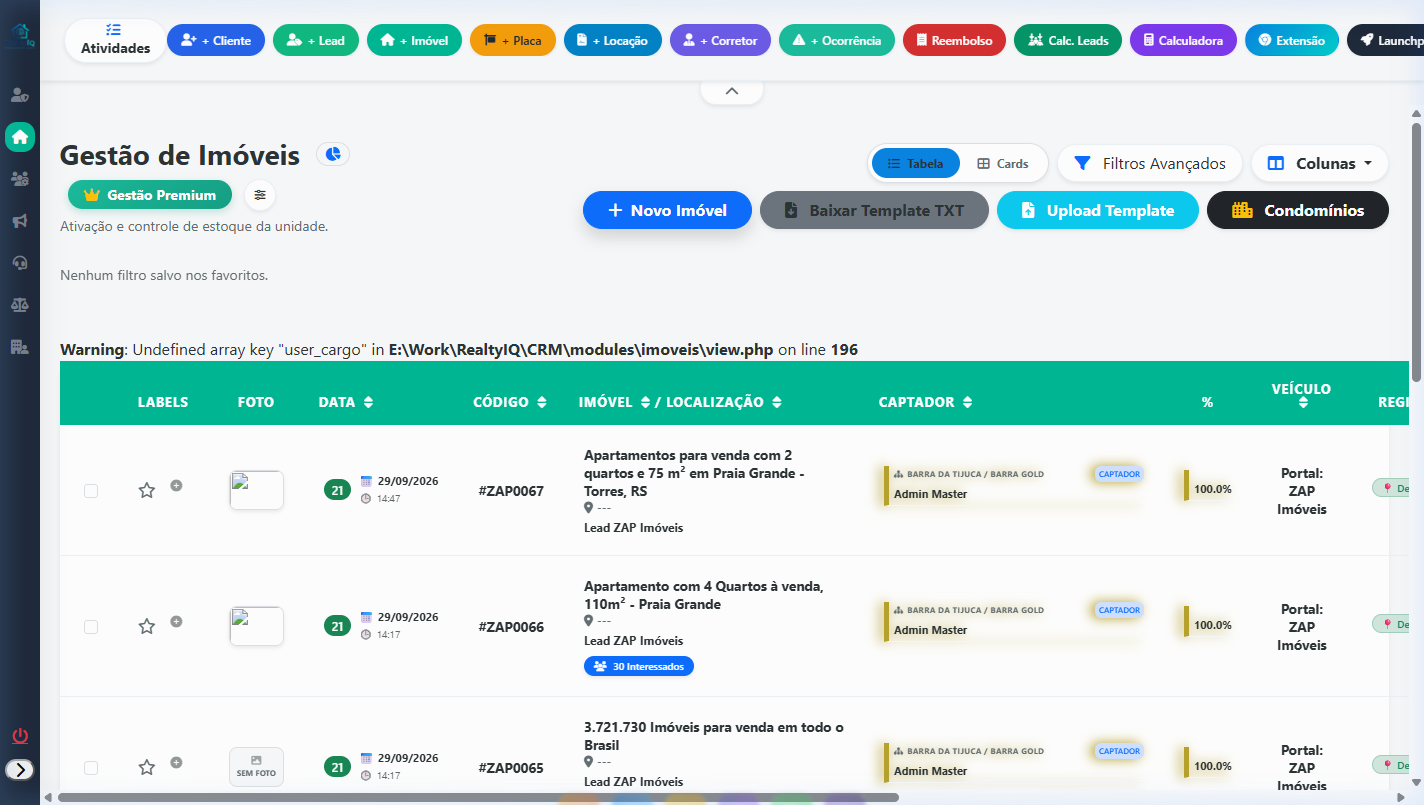The height and width of the screenshot is (805, 1424).
Task: Select the checkbox for row #ZAP0066
Action: coord(91,627)
